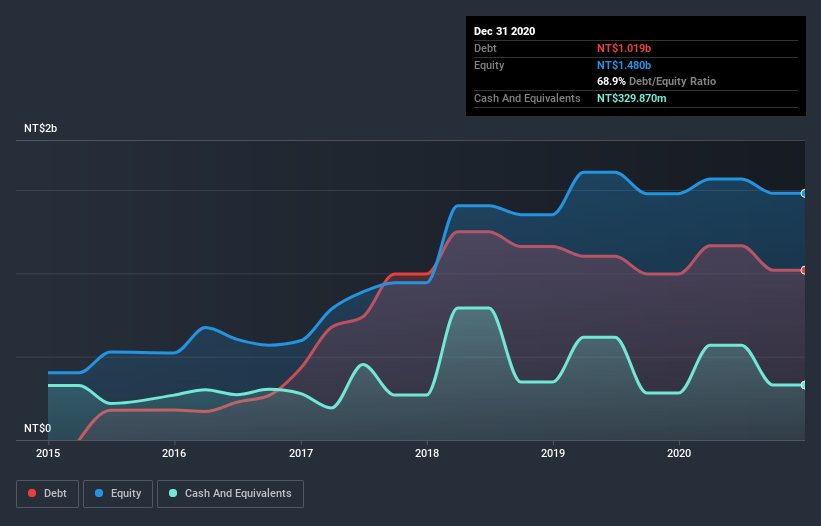Click the 2015 x-axis label

[48, 453]
